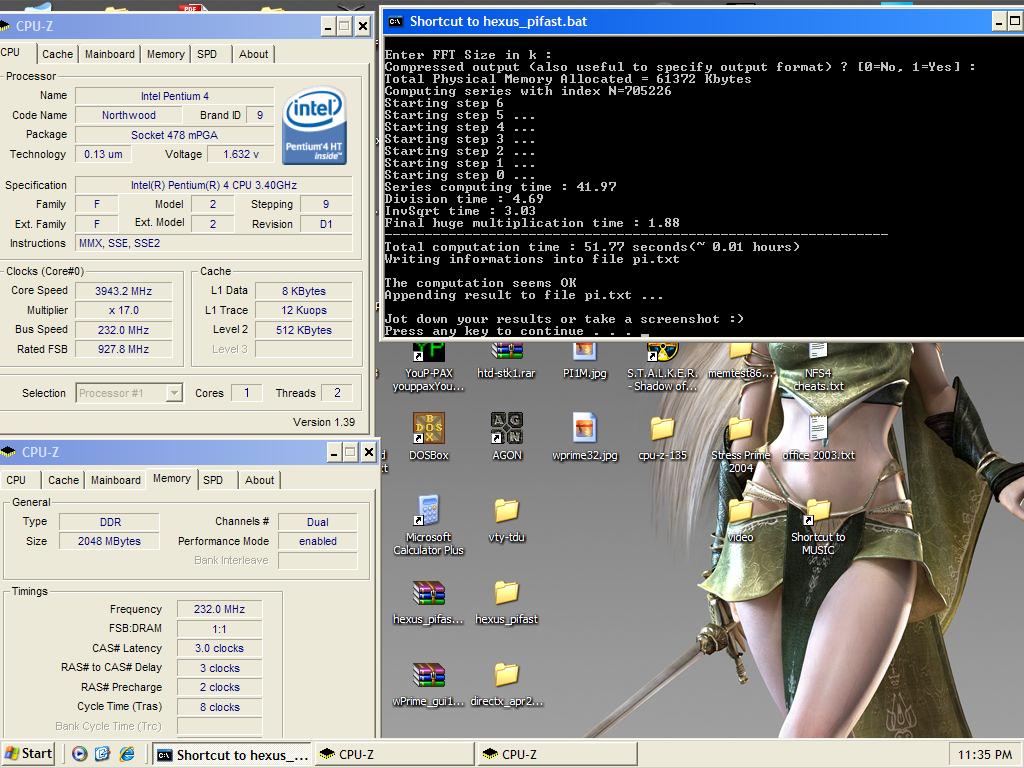1024x768 pixels.
Task: Click the Instructions MMX, SSE, SSE2 field
Action: click(214, 243)
